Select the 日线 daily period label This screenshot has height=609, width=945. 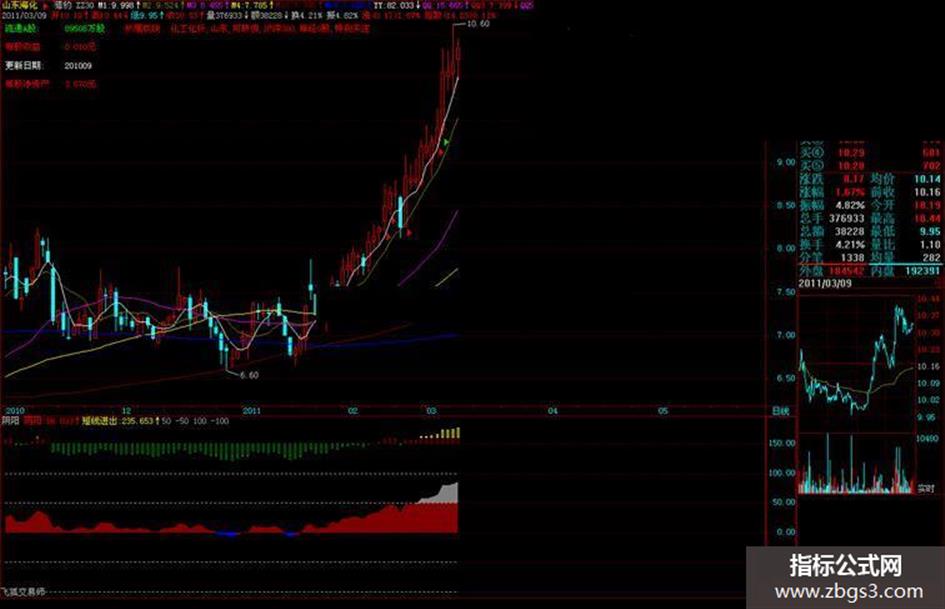click(780, 411)
